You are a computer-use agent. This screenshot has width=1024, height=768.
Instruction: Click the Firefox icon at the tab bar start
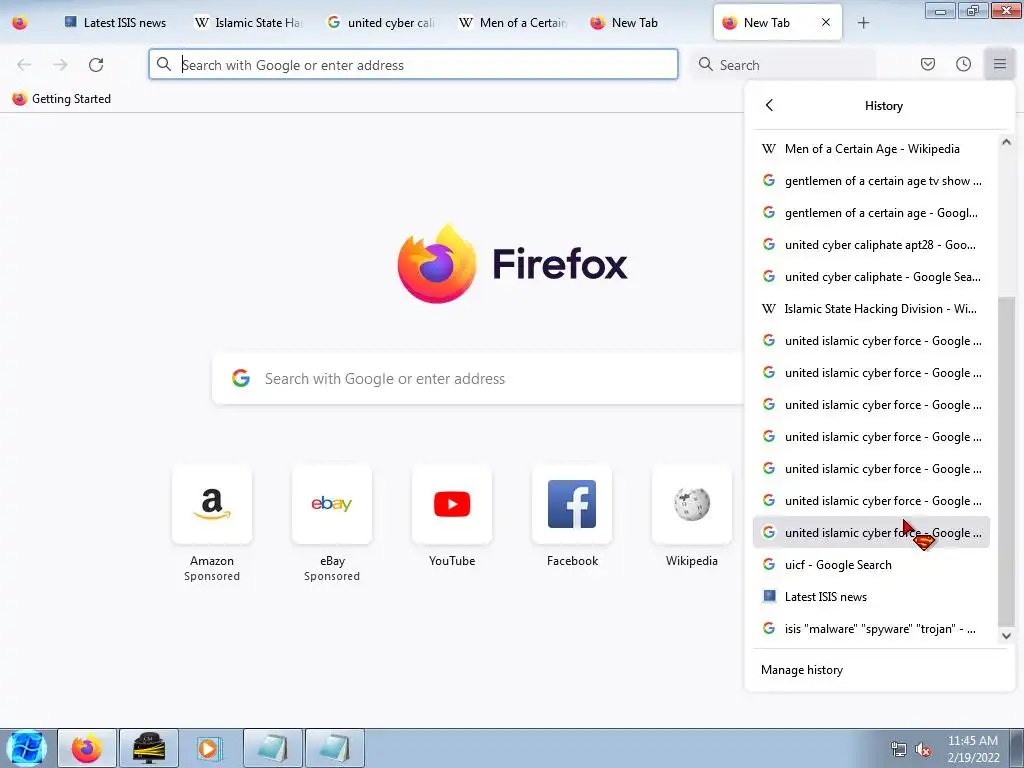click(20, 22)
